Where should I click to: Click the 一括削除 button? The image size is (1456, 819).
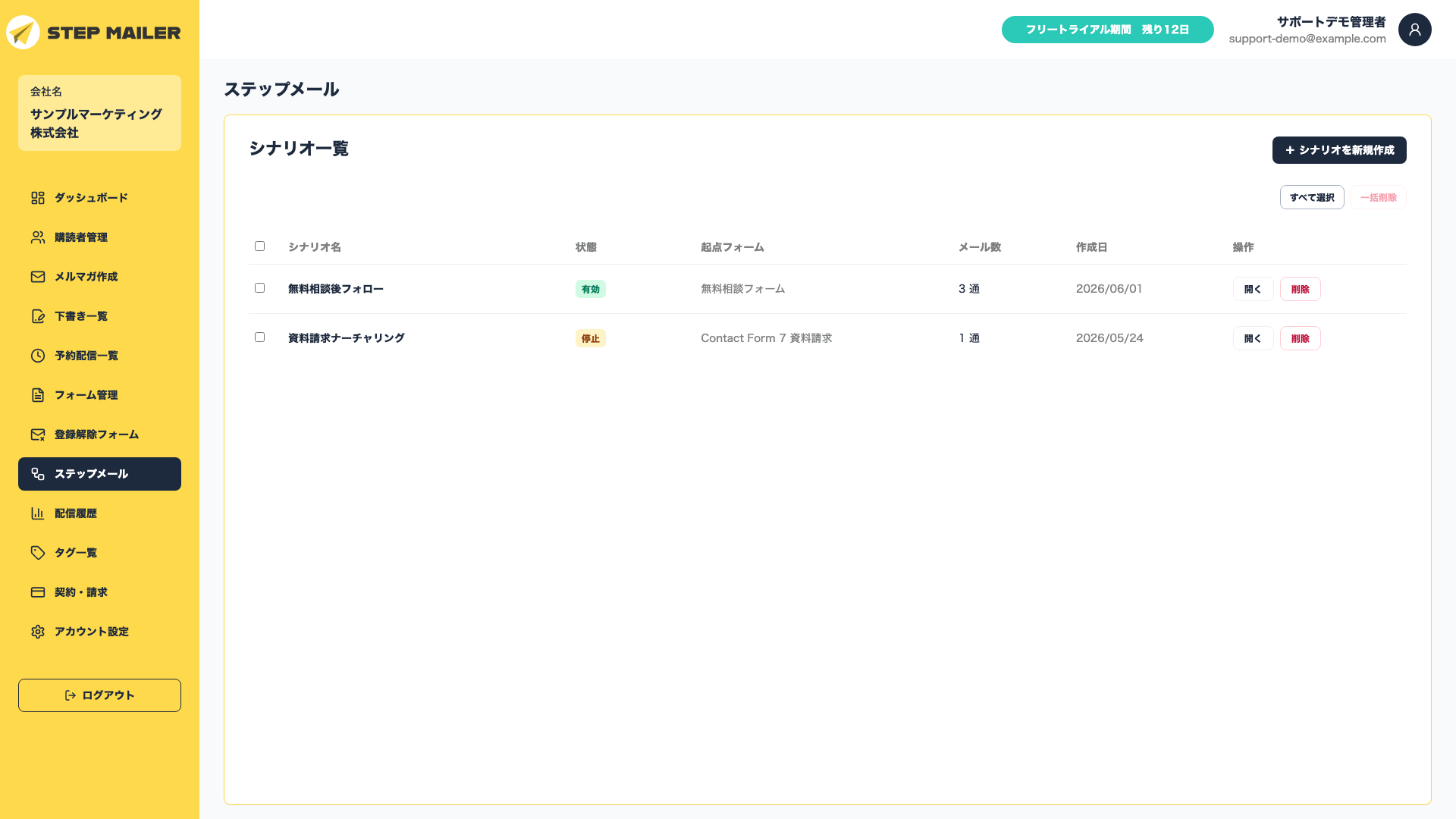point(1378,197)
